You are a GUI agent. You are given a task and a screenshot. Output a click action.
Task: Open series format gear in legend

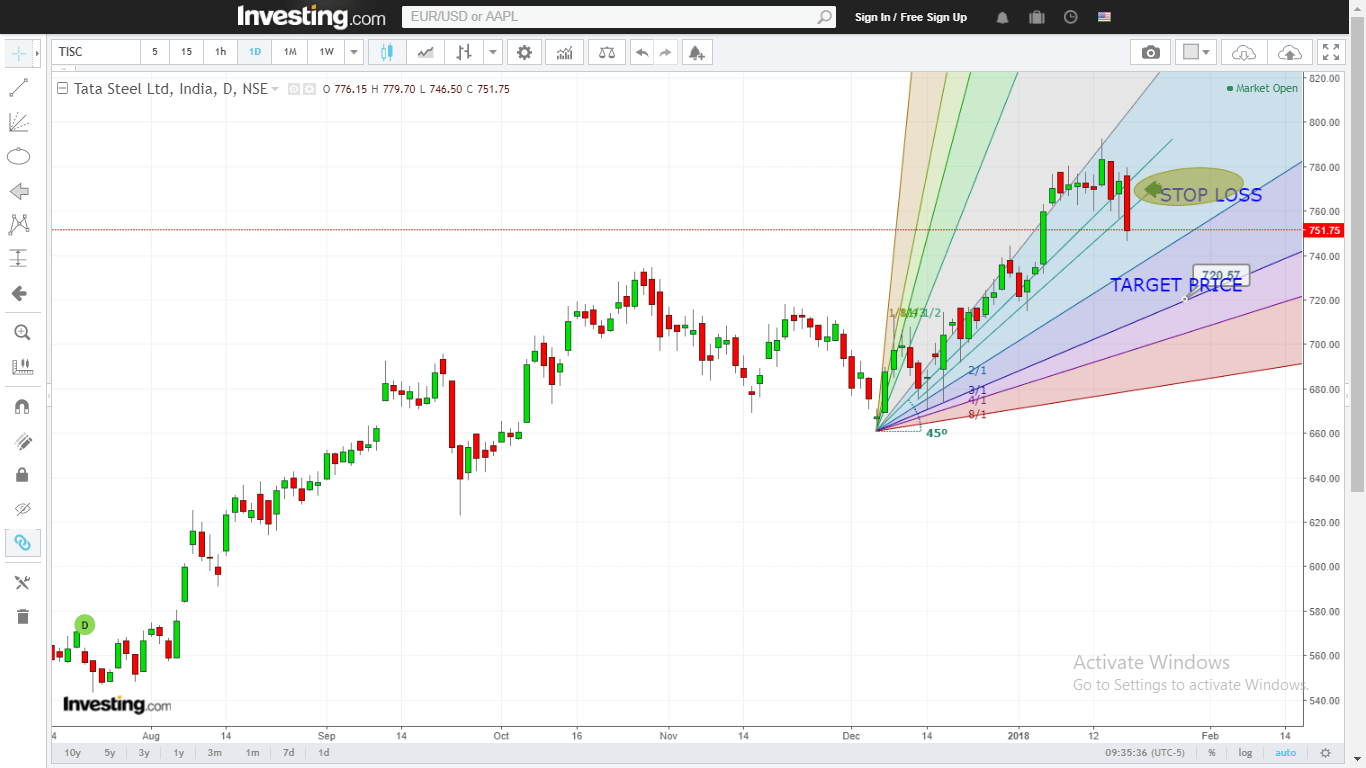[x=310, y=89]
